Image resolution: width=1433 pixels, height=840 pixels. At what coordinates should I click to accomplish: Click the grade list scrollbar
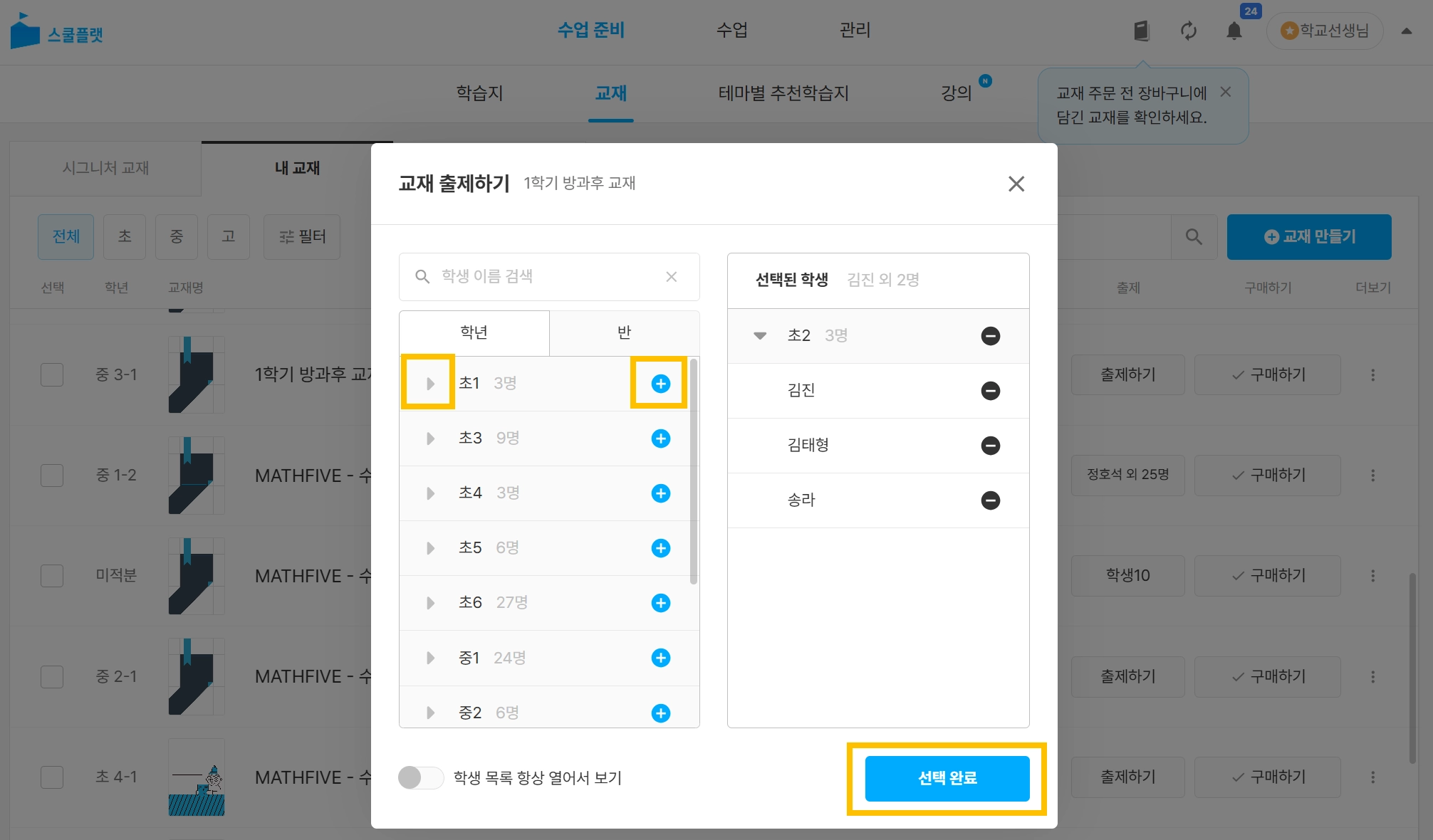coord(694,471)
